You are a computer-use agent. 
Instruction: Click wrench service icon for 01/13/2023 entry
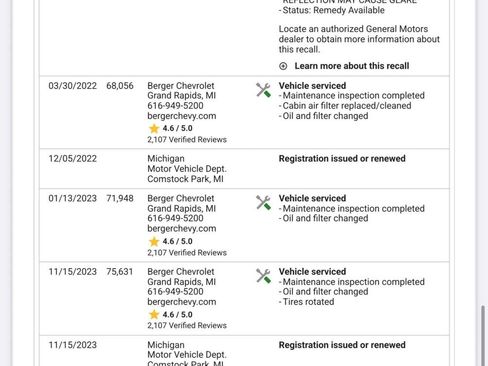click(263, 203)
